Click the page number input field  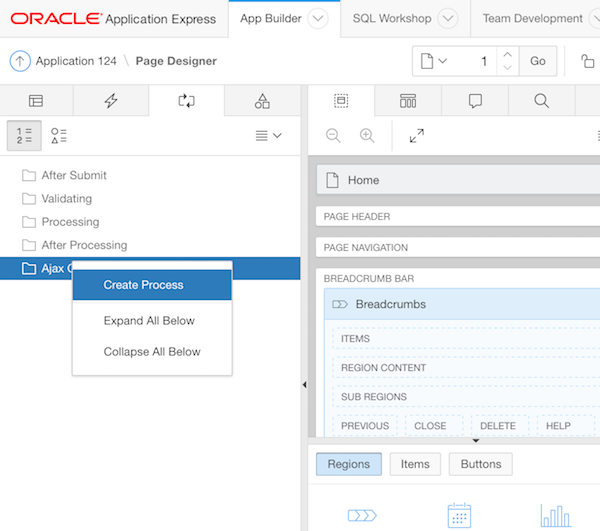click(x=472, y=61)
